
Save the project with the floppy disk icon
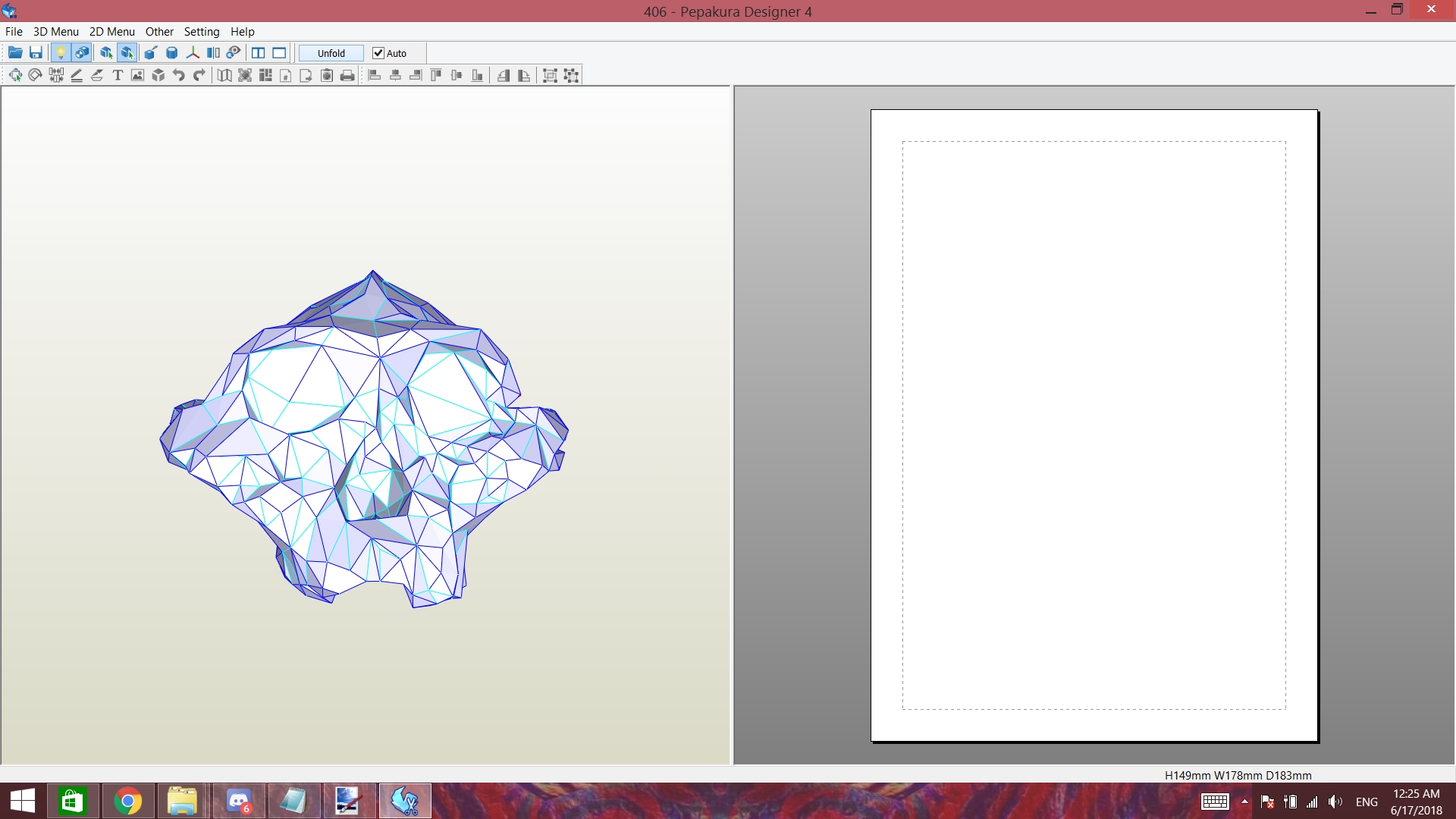click(36, 53)
